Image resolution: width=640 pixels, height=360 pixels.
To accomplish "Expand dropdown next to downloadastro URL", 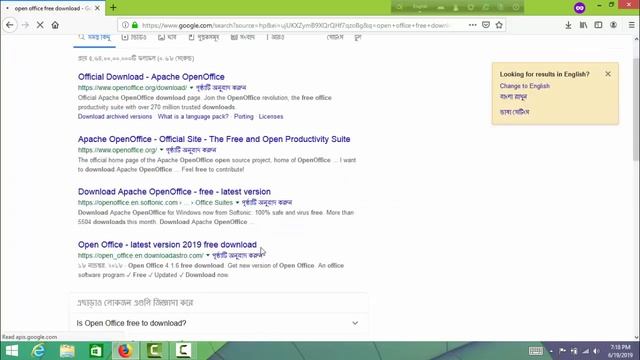I will 208,256.
